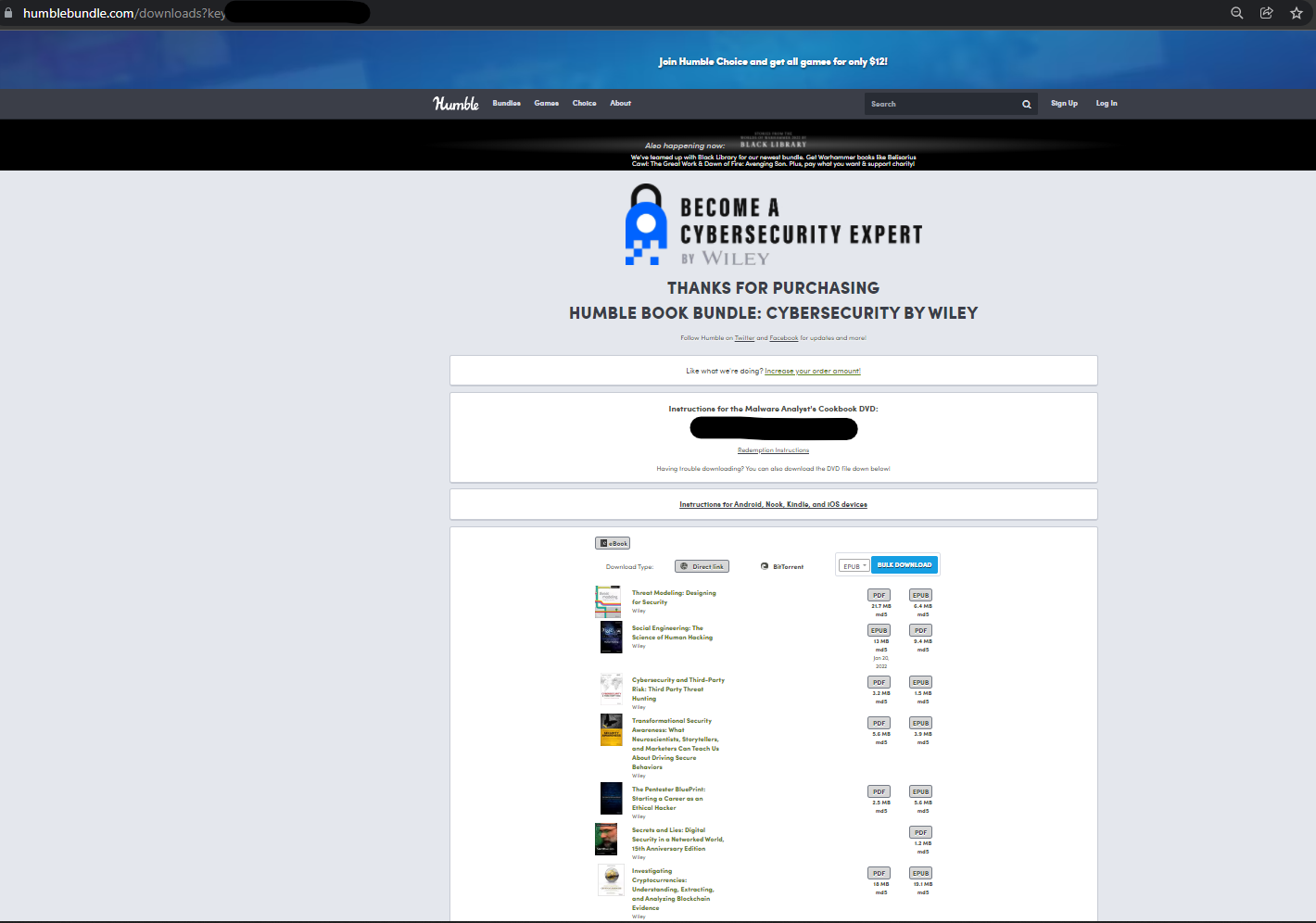The image size is (1316, 923).
Task: Select the eBook platform filter button
Action: pos(613,543)
